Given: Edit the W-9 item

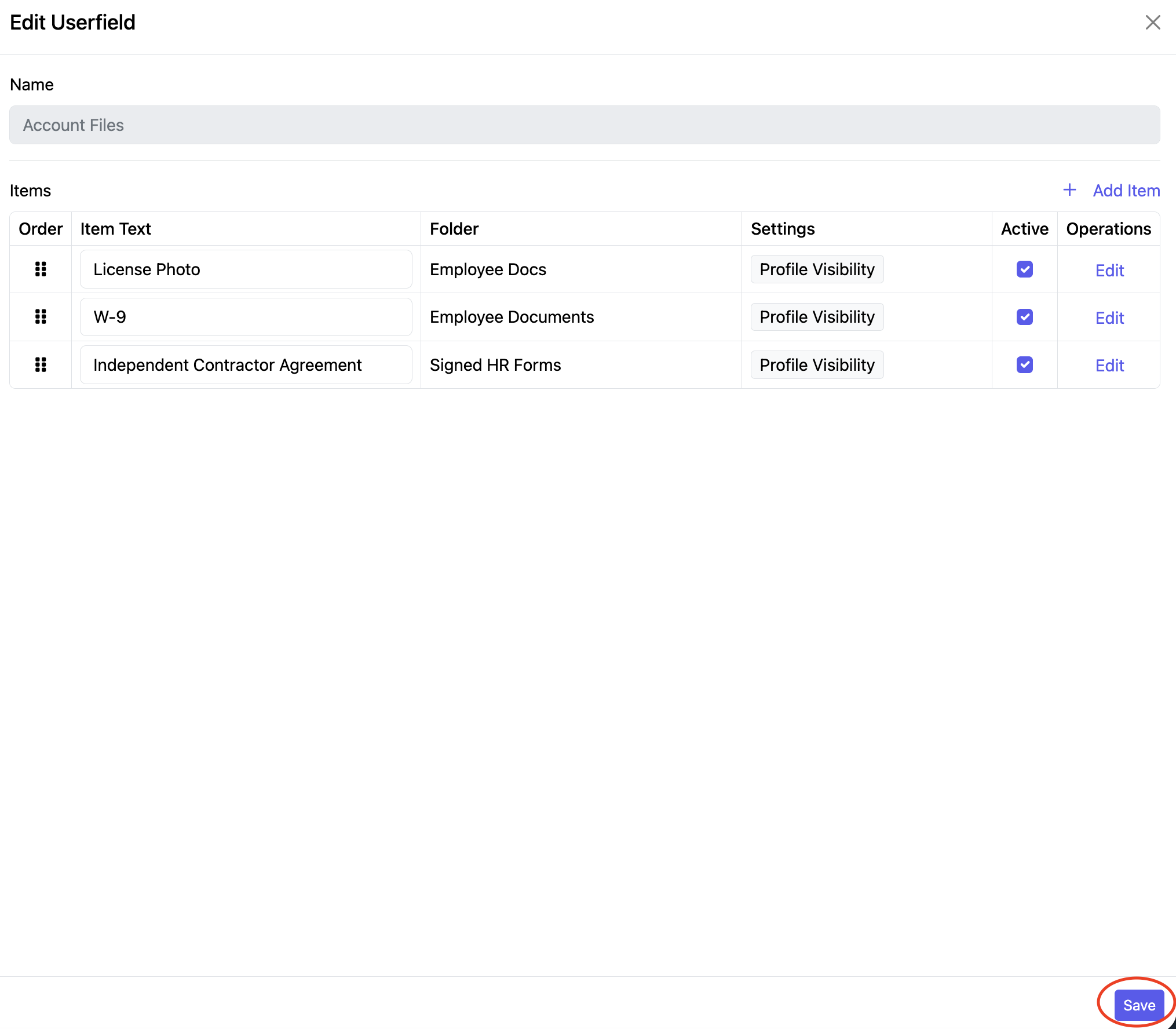Looking at the screenshot, I should 1109,318.
